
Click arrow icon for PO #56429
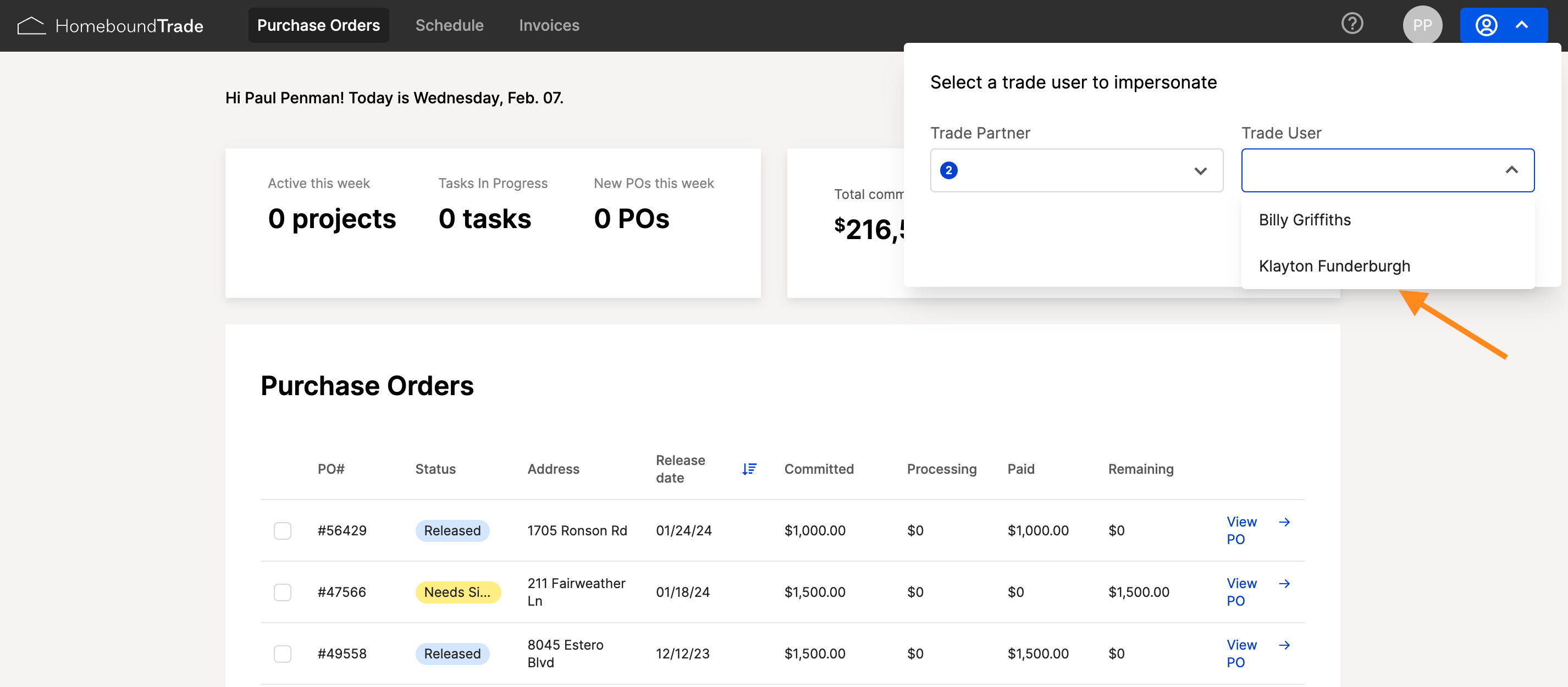[x=1284, y=522]
